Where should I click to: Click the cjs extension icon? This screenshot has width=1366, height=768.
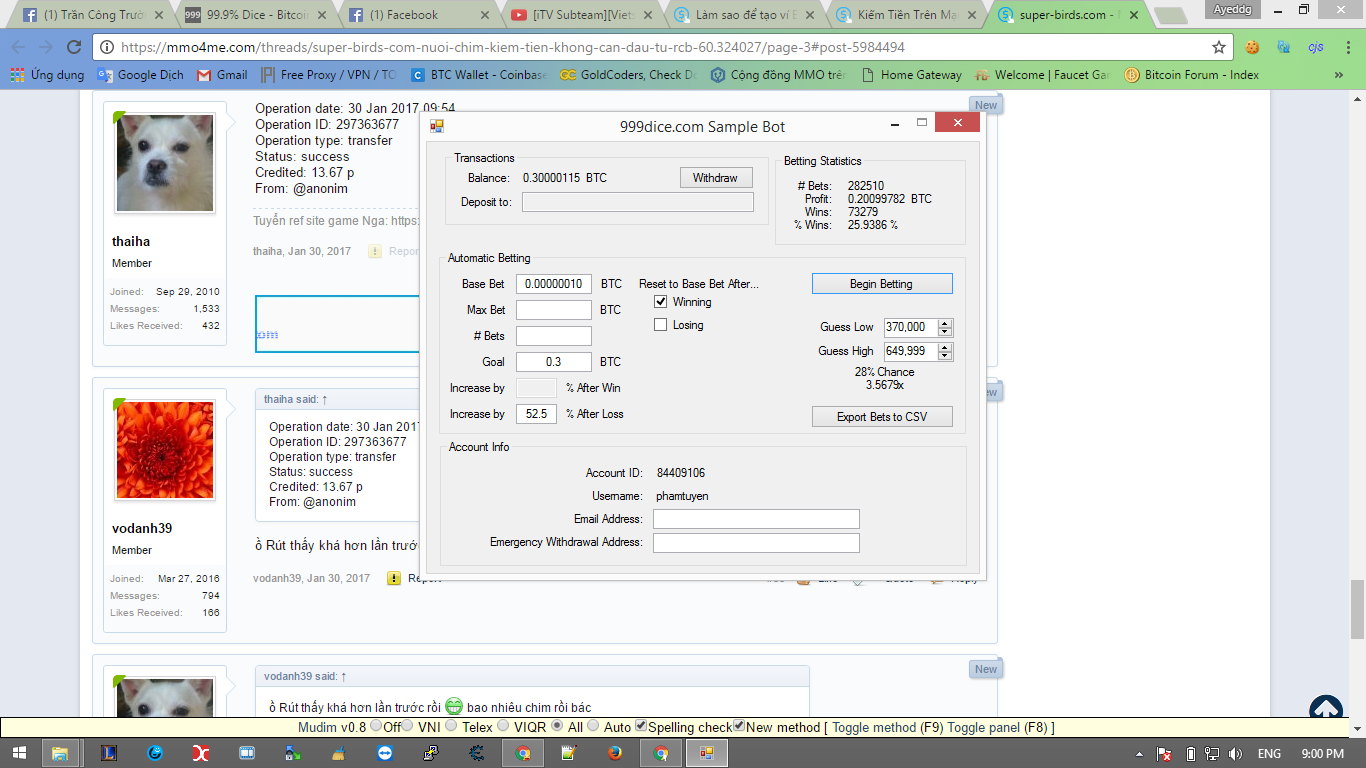[x=1316, y=47]
